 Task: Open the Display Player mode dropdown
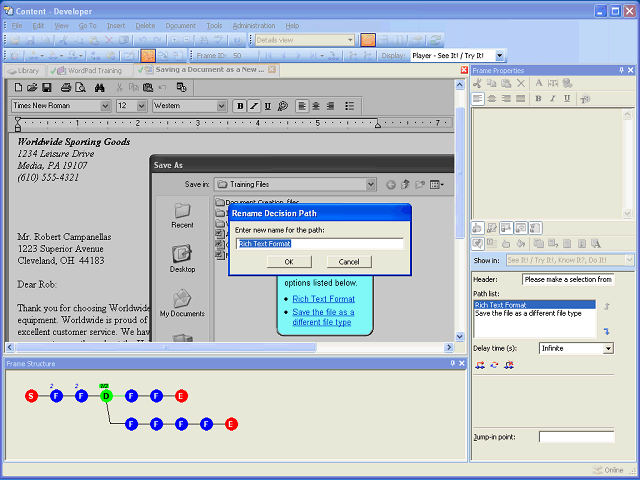tap(500, 56)
